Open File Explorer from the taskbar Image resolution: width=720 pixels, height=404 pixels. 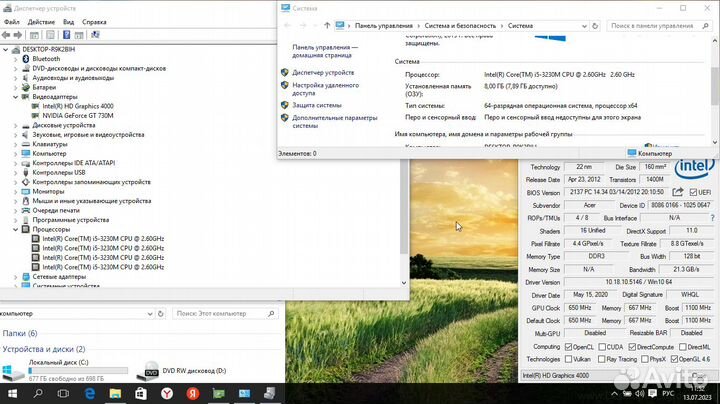115,393
